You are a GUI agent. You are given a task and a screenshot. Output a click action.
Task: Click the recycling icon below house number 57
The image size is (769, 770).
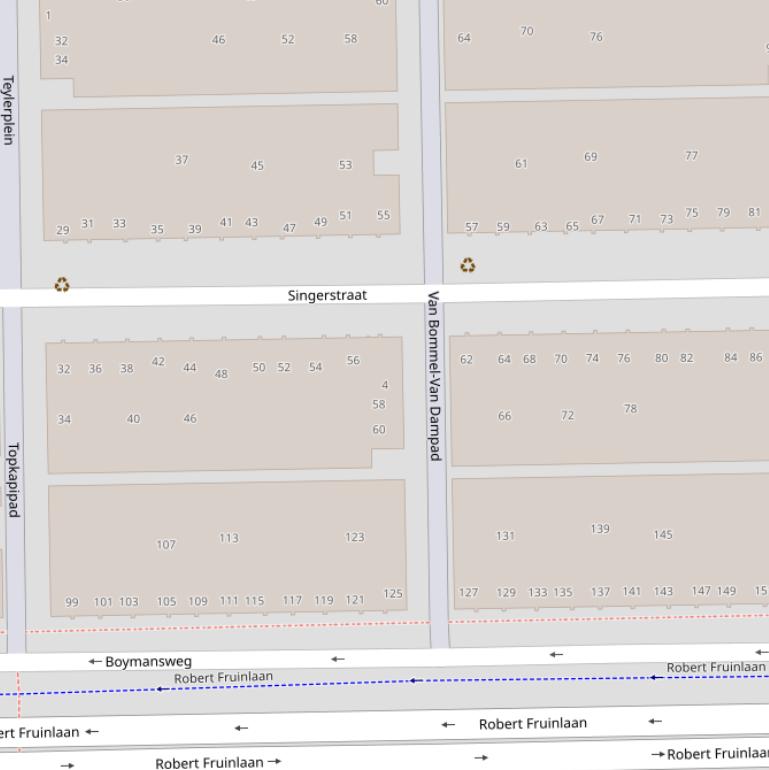click(x=467, y=265)
